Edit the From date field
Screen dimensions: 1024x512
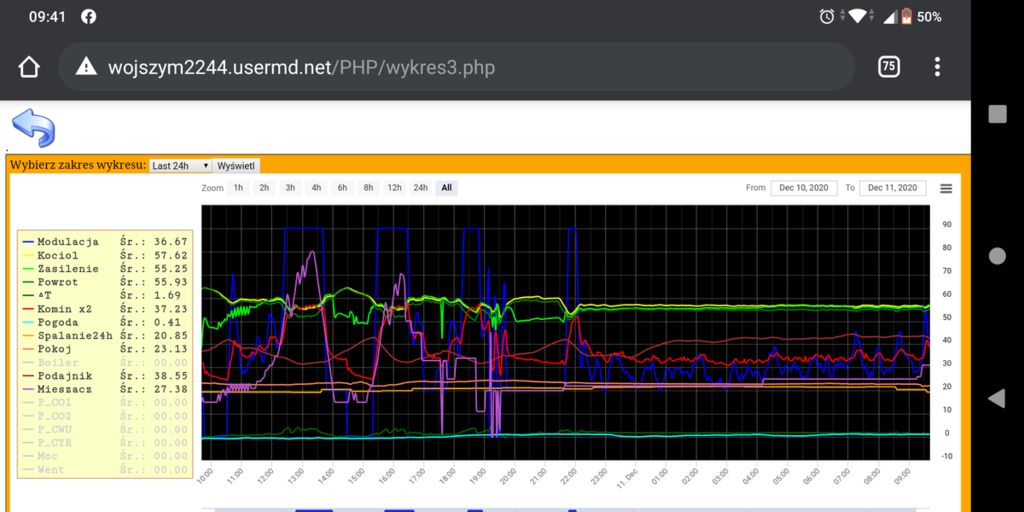803,188
